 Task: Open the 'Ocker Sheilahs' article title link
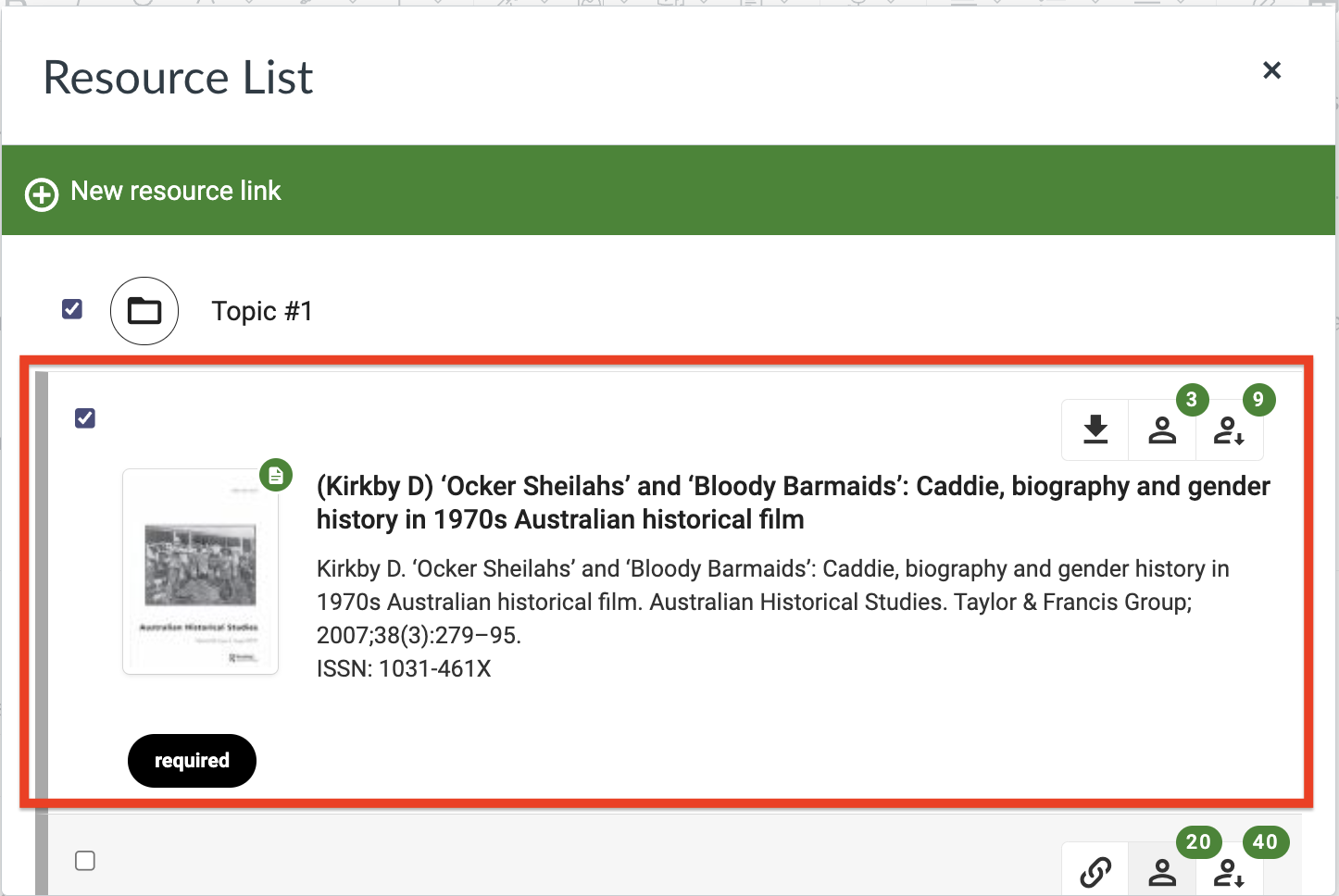pyautogui.click(x=792, y=503)
